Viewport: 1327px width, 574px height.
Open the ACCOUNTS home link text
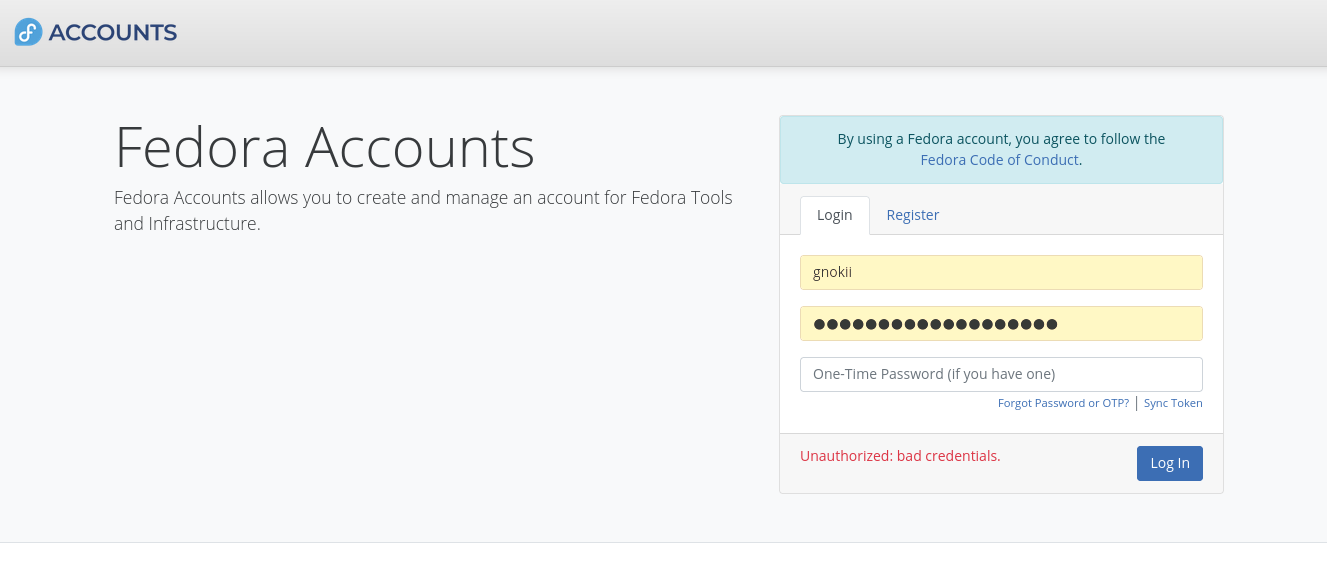point(113,33)
